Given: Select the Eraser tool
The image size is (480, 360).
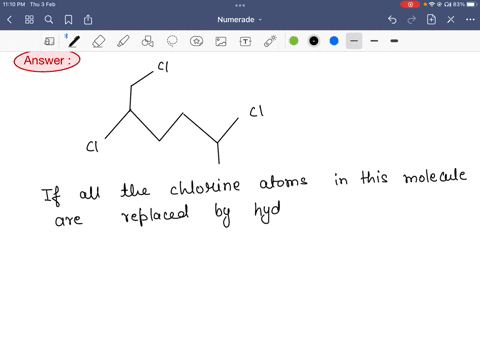Looking at the screenshot, I should pos(99,41).
